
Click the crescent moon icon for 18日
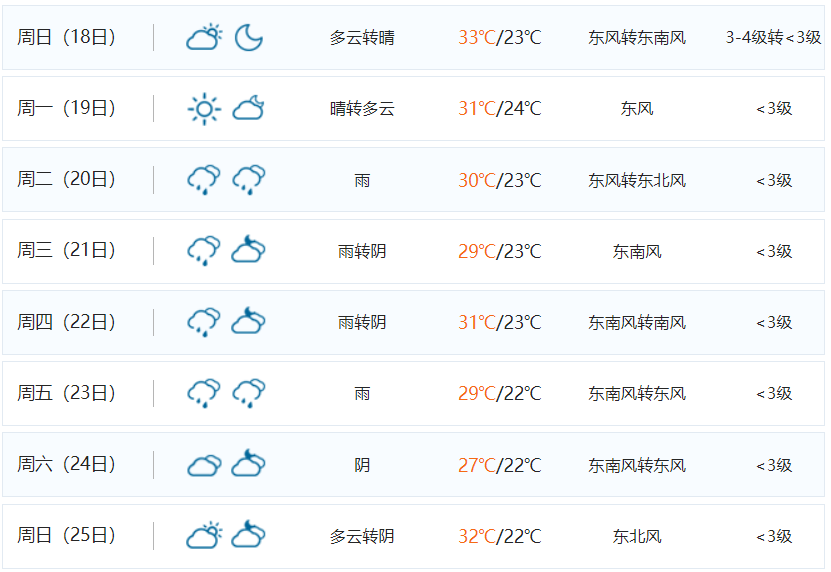[249, 38]
